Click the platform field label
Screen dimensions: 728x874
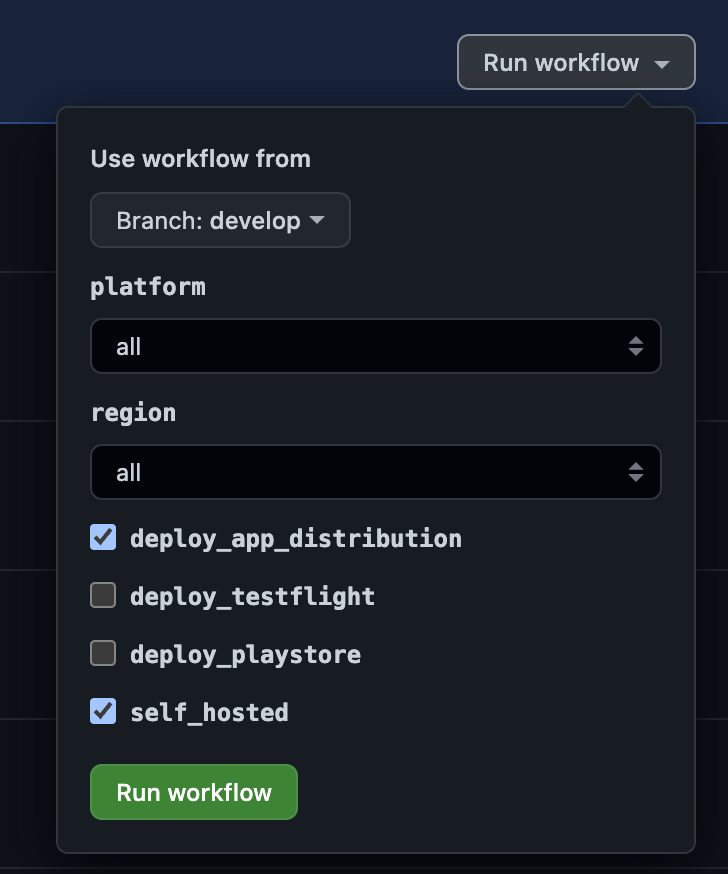(x=148, y=287)
